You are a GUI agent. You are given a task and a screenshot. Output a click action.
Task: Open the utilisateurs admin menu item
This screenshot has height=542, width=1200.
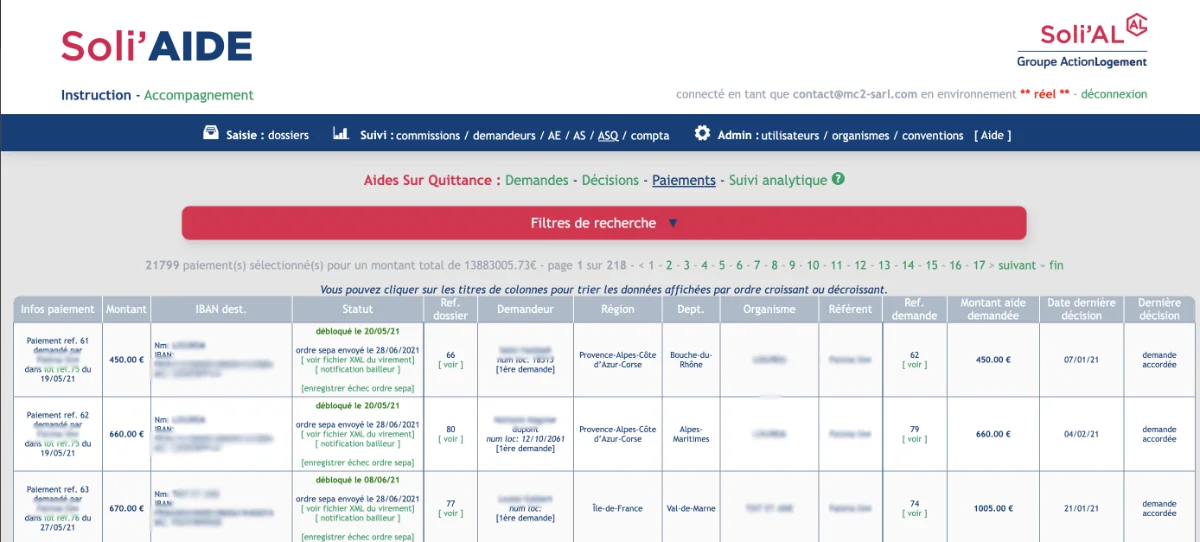pyautogui.click(x=791, y=136)
